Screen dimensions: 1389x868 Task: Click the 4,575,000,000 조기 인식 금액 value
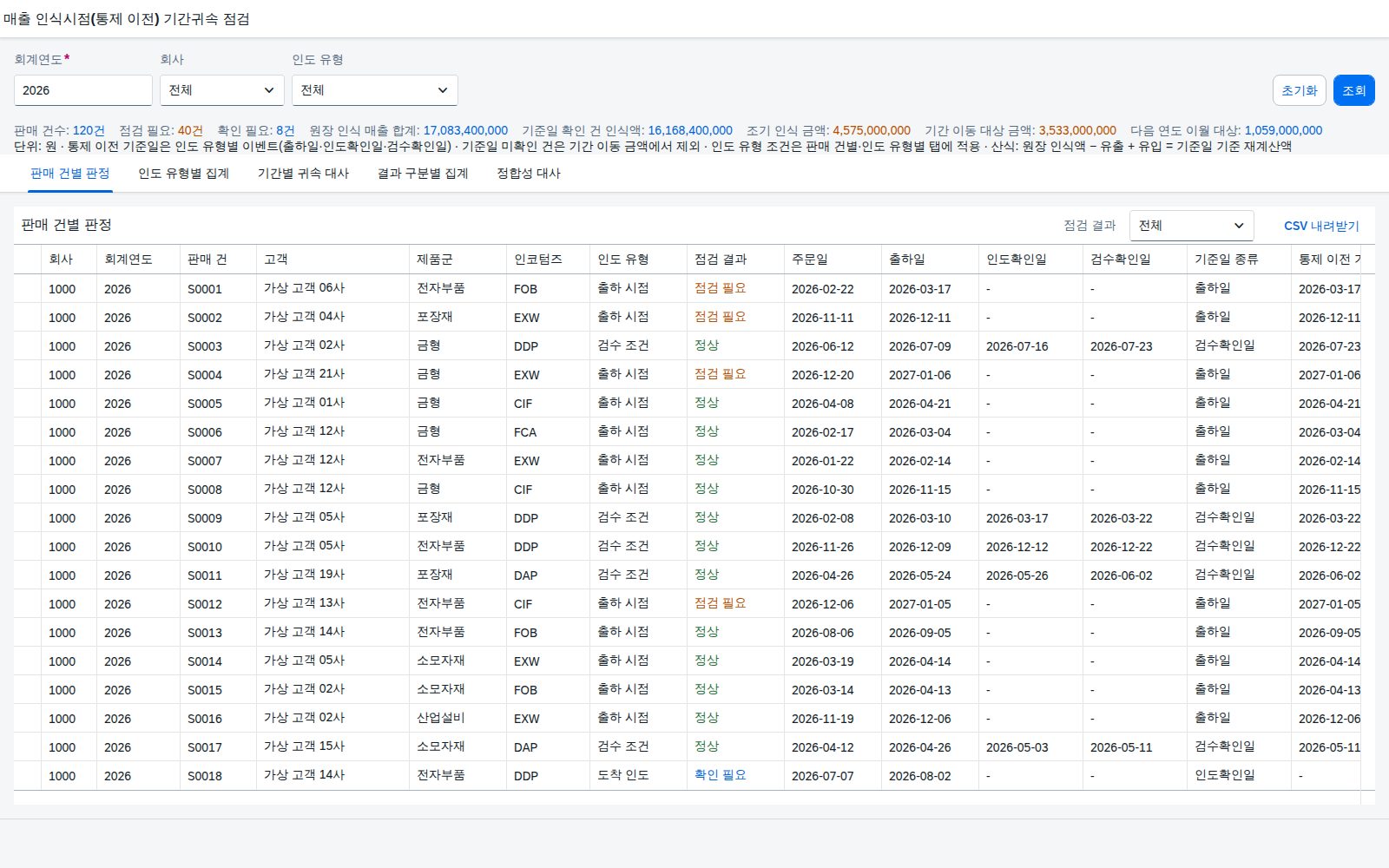click(x=872, y=130)
